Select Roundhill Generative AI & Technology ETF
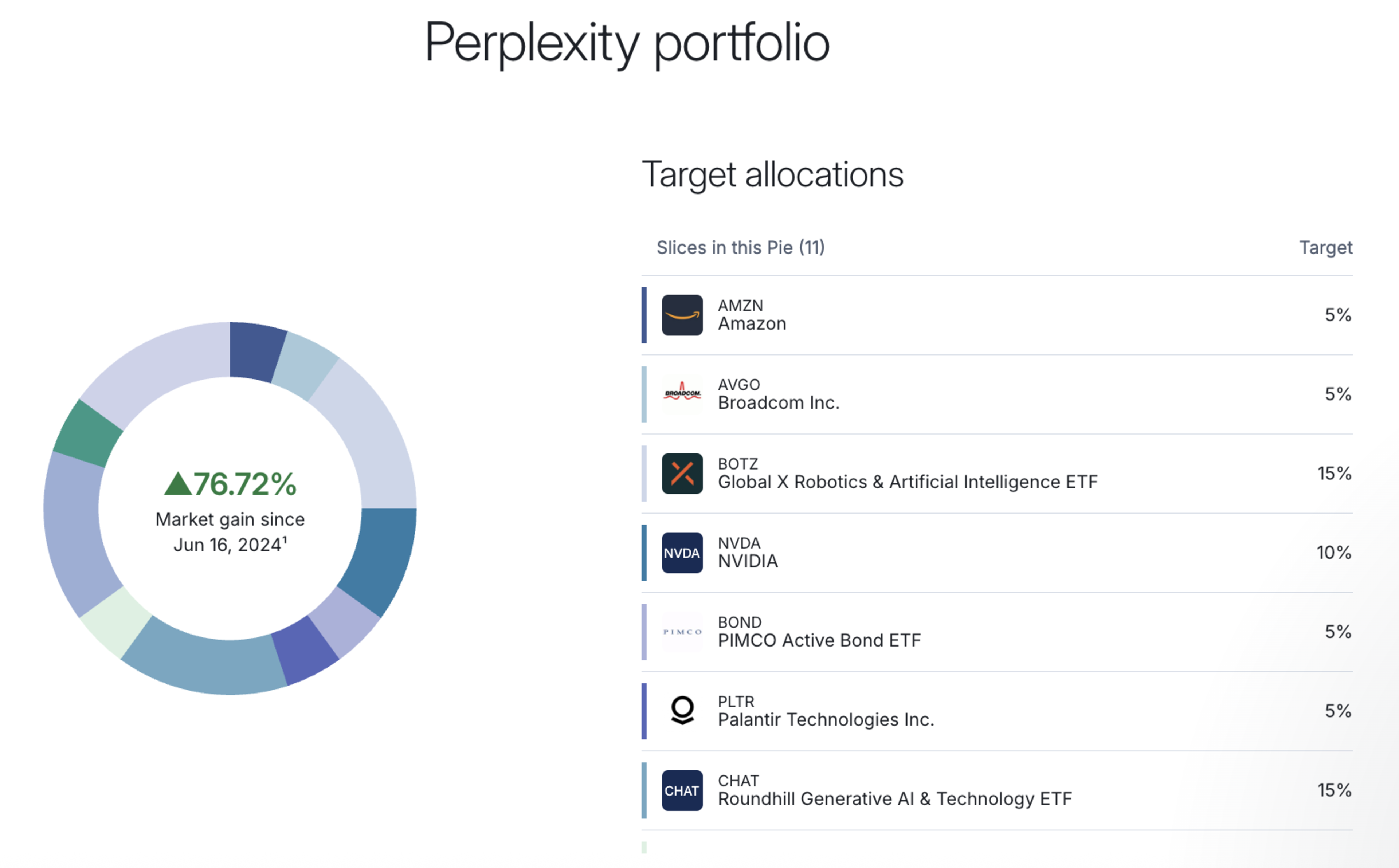Screen dimensions: 1399x868 894,799
